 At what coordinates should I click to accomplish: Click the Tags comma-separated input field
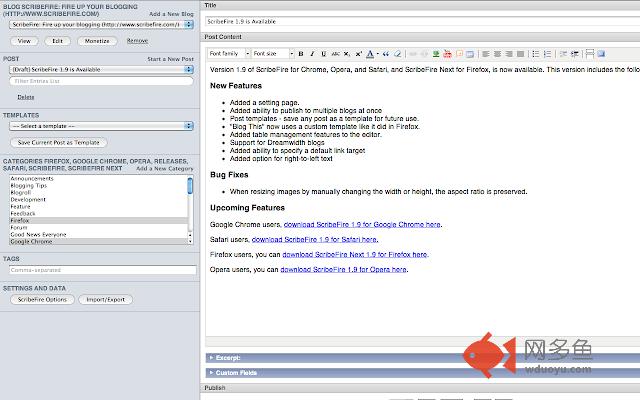pos(98,270)
